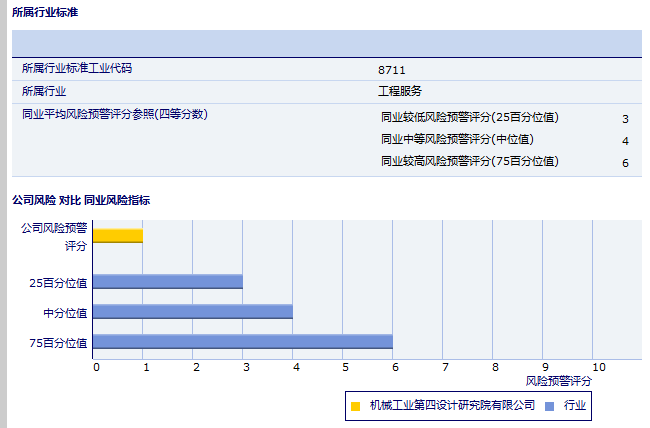Select the 所属行业标准 section heading

click(x=45, y=12)
